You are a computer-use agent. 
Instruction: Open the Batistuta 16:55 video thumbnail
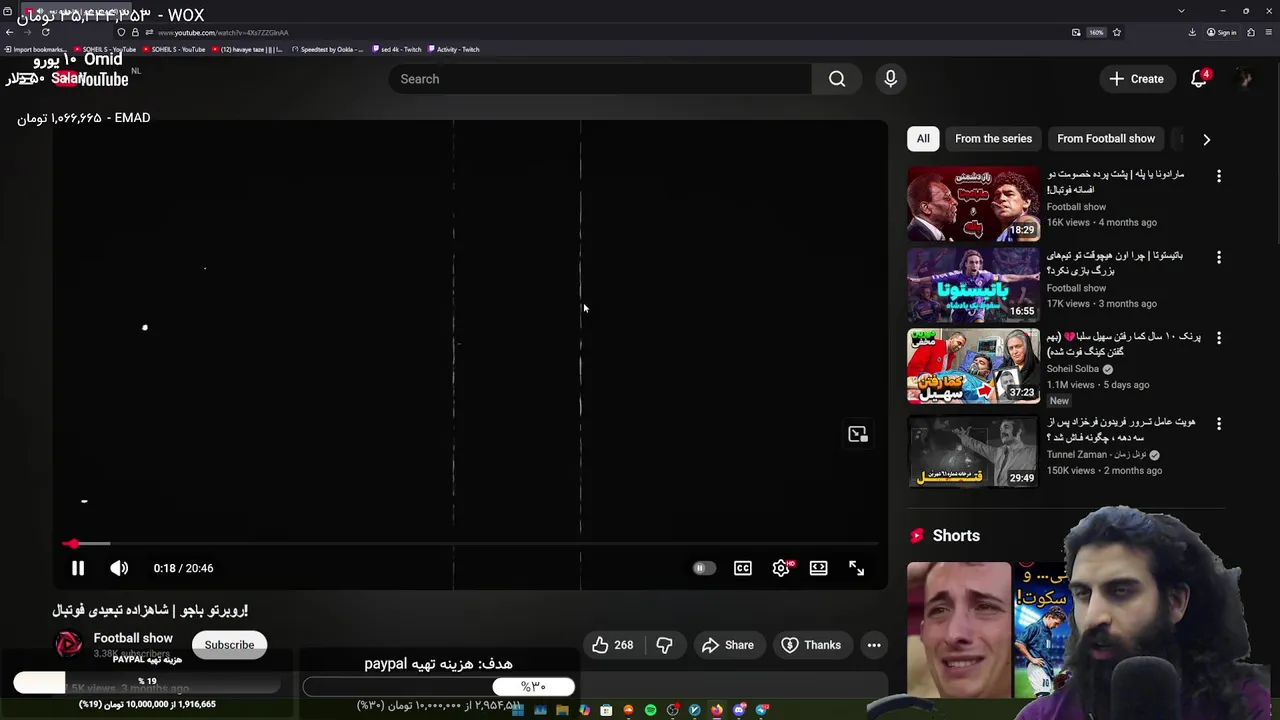(973, 285)
